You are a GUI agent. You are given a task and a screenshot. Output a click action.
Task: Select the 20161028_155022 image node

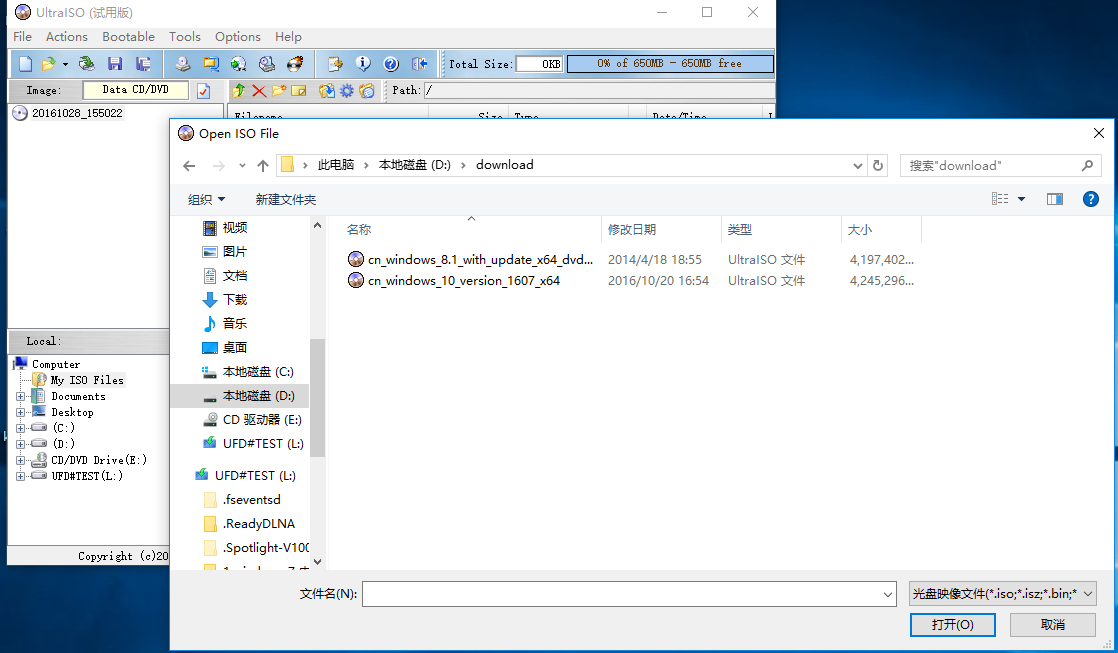pyautogui.click(x=77, y=113)
